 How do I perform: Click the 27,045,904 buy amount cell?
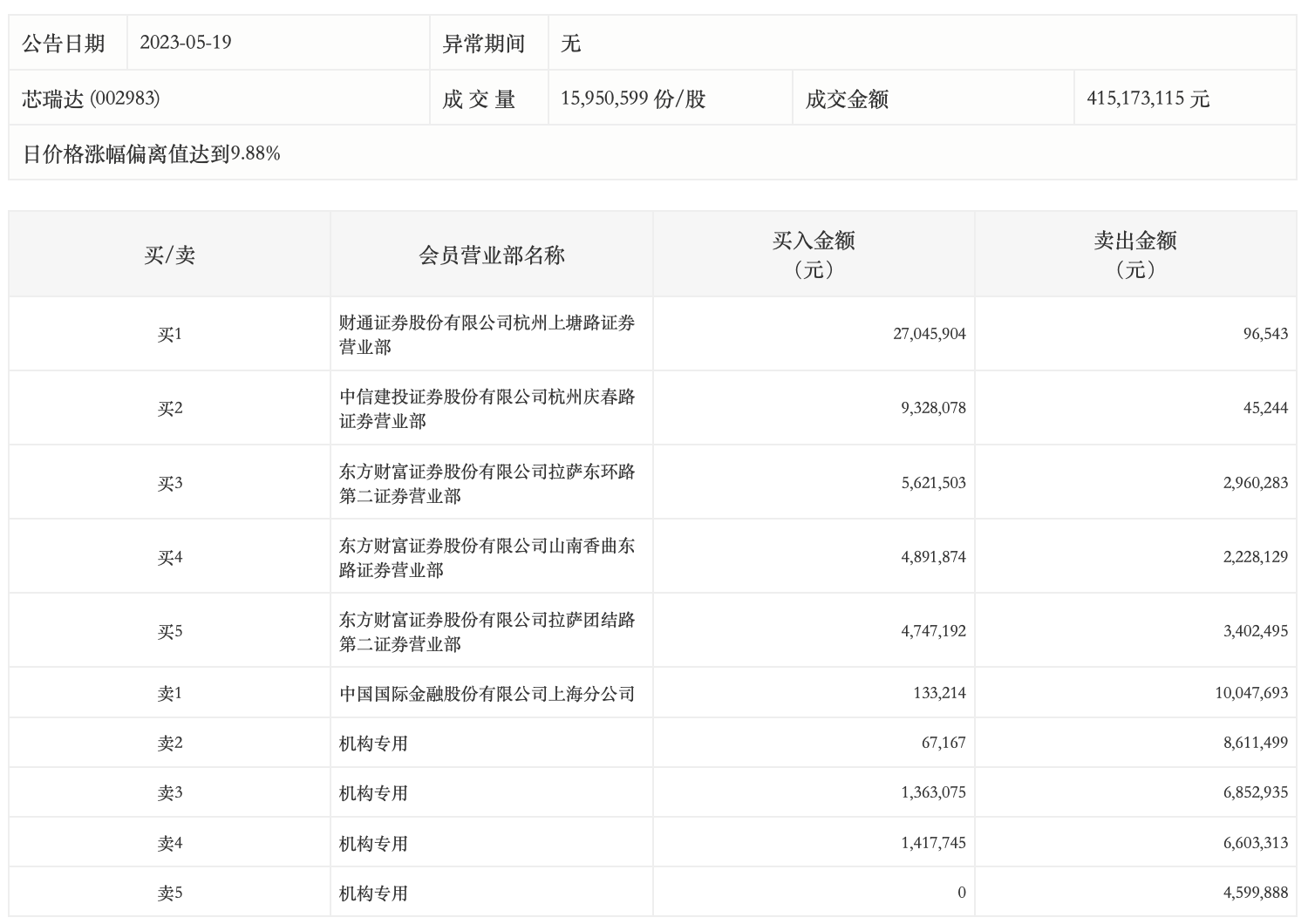[x=929, y=334]
